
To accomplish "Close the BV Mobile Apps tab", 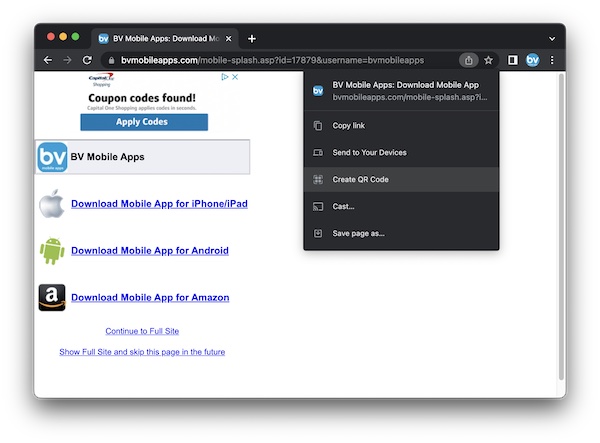I will tap(228, 39).
